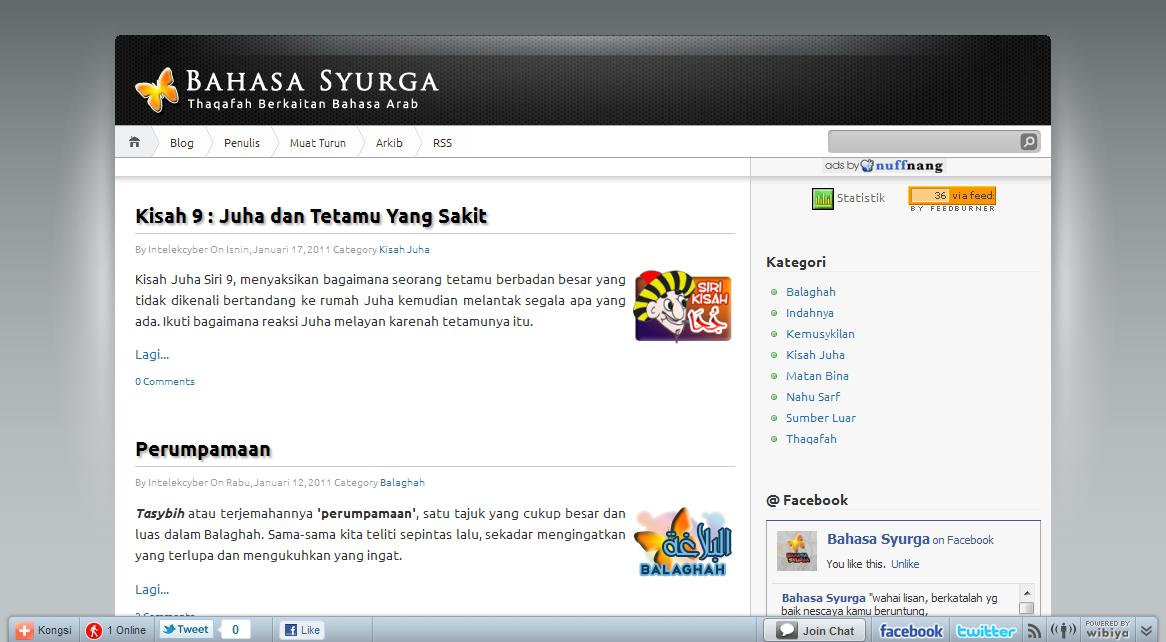Select Balaghah in Kategori list
Viewport: 1166px width, 642px height.
tap(811, 292)
